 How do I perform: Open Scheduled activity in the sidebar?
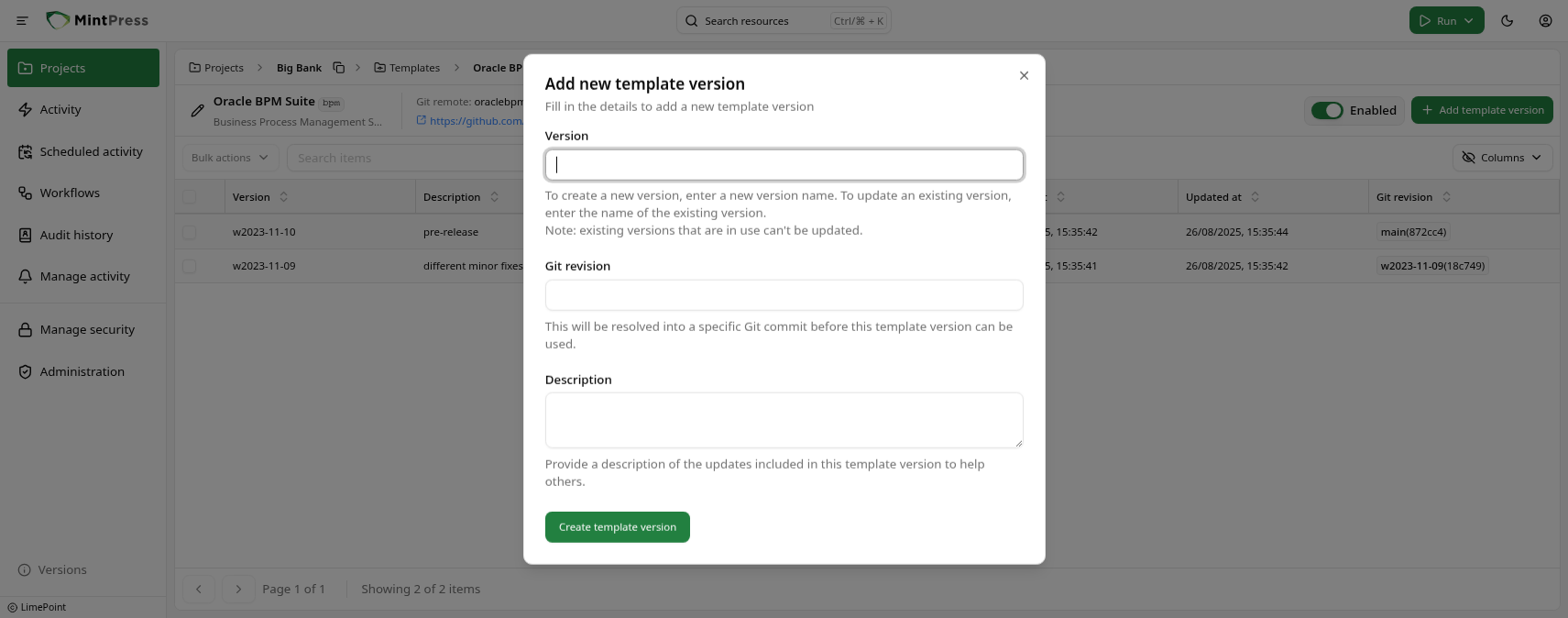(83, 151)
